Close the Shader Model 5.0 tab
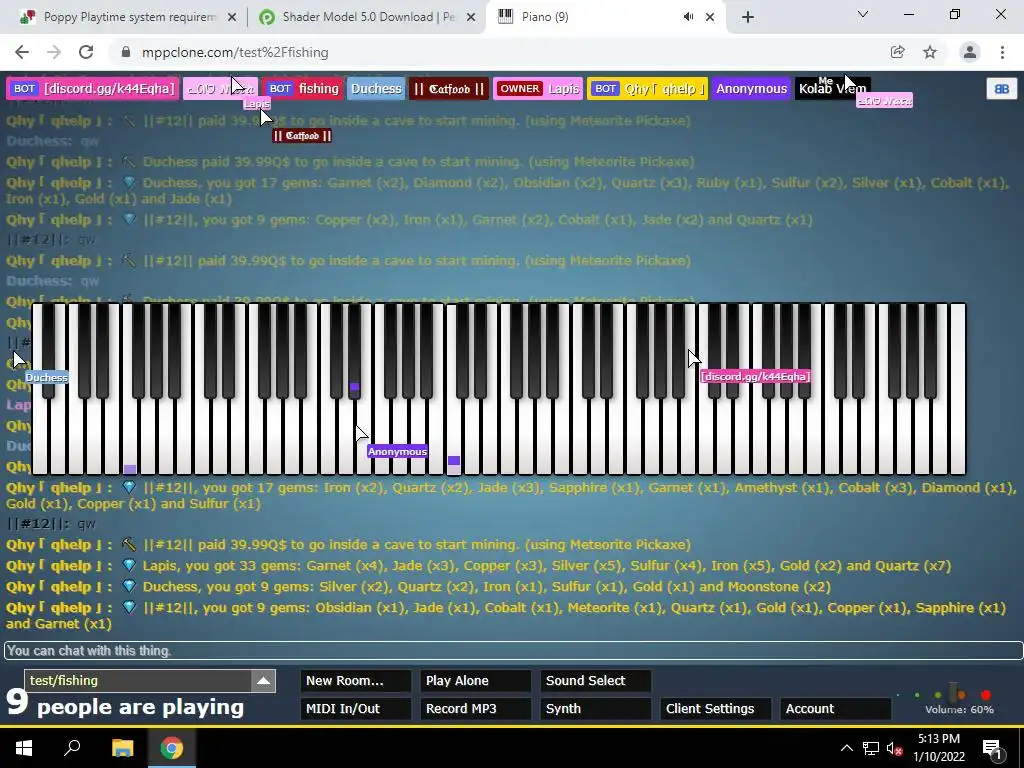The height and width of the screenshot is (768, 1024). 471,17
